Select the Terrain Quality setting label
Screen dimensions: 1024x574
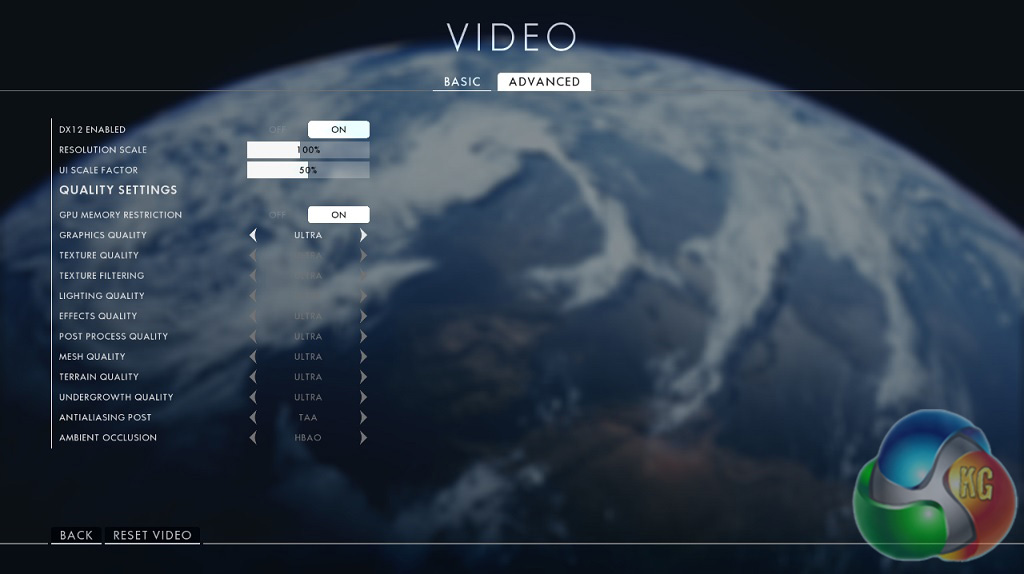pos(99,377)
